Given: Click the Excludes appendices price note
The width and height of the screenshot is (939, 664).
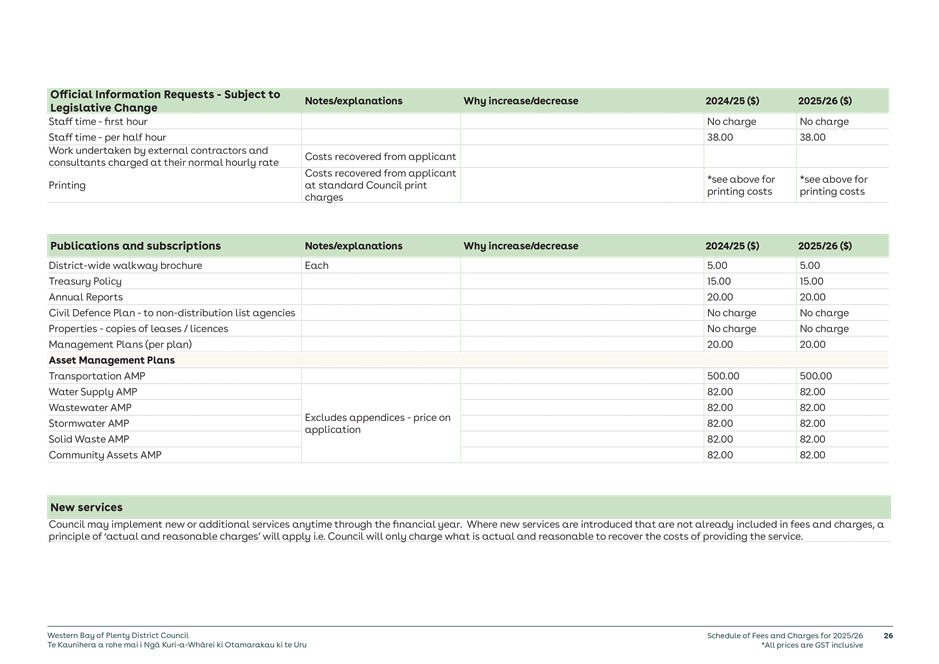Looking at the screenshot, I should pos(380,423).
